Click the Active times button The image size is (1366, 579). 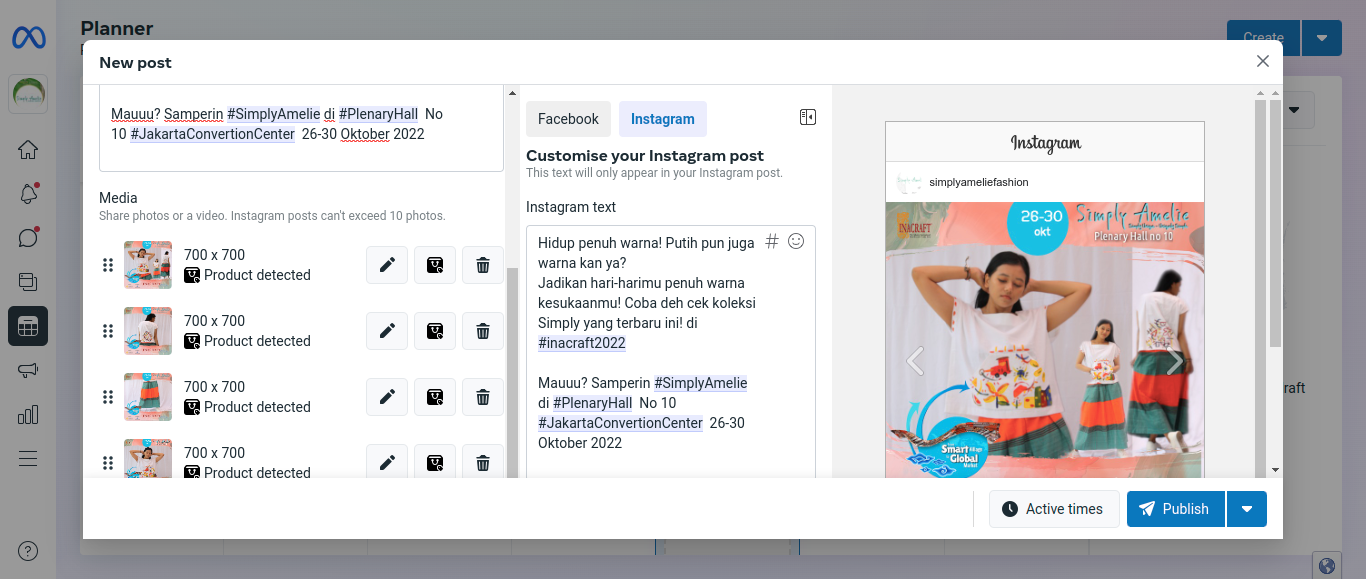point(1054,509)
